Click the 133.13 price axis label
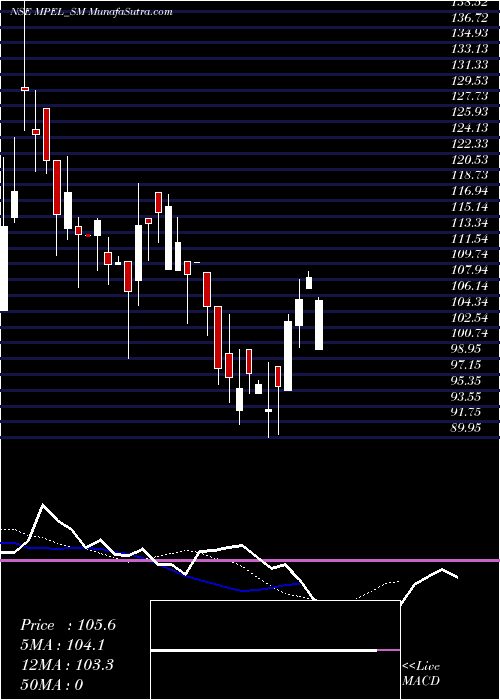Viewport: 500px width, 700px height. [469, 49]
